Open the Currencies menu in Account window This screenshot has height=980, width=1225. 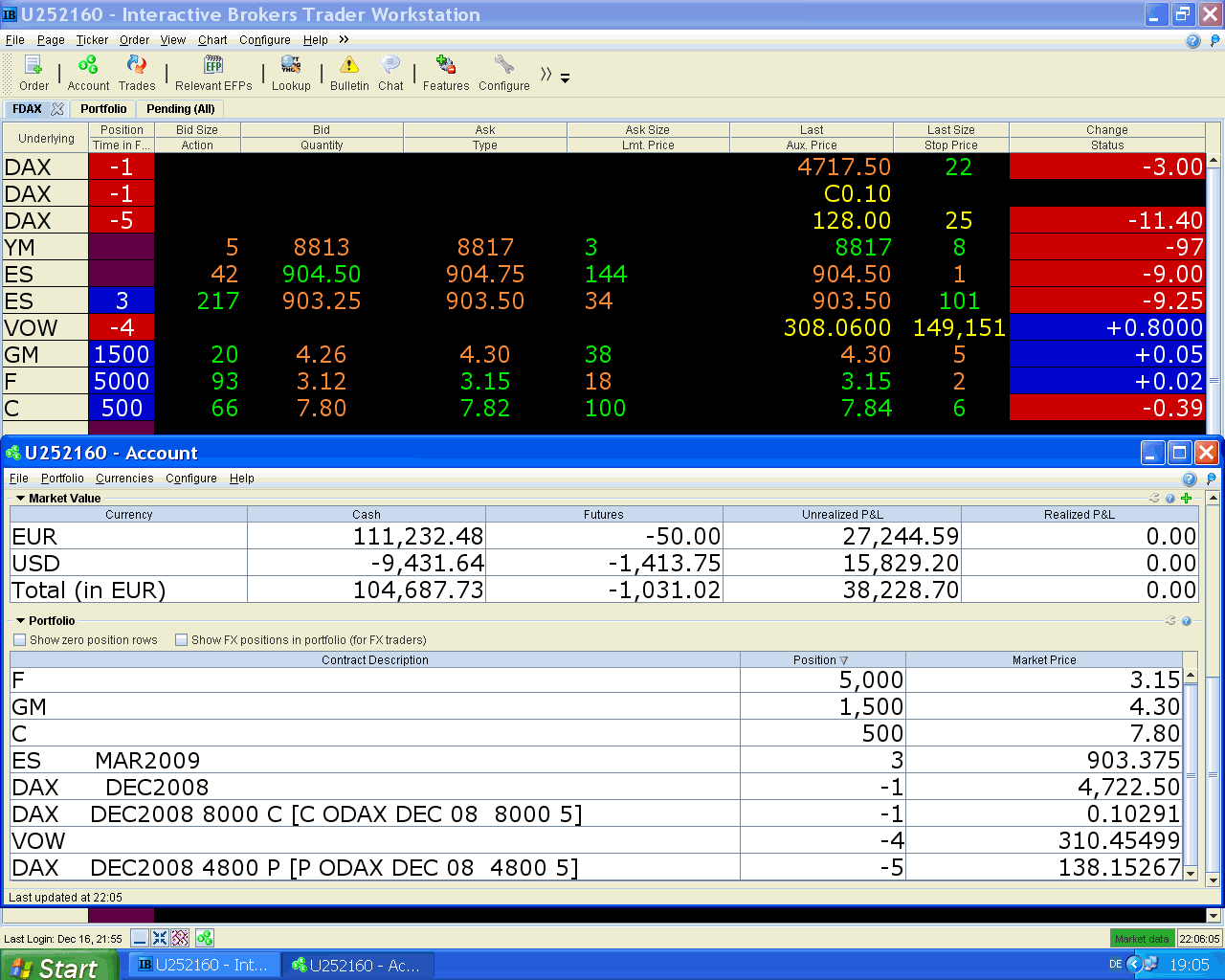(x=124, y=479)
